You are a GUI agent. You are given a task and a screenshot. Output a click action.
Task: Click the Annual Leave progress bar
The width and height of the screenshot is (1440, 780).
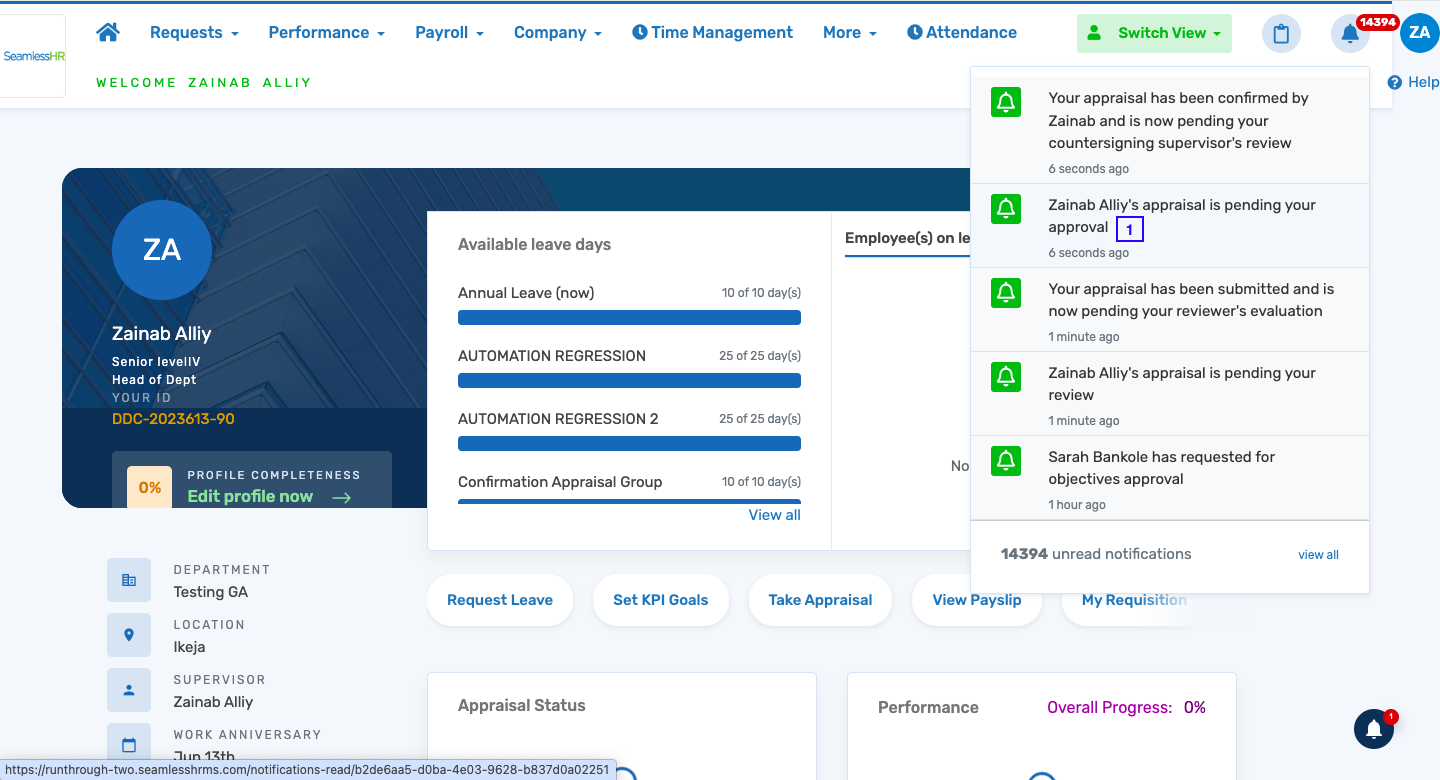[x=629, y=318]
